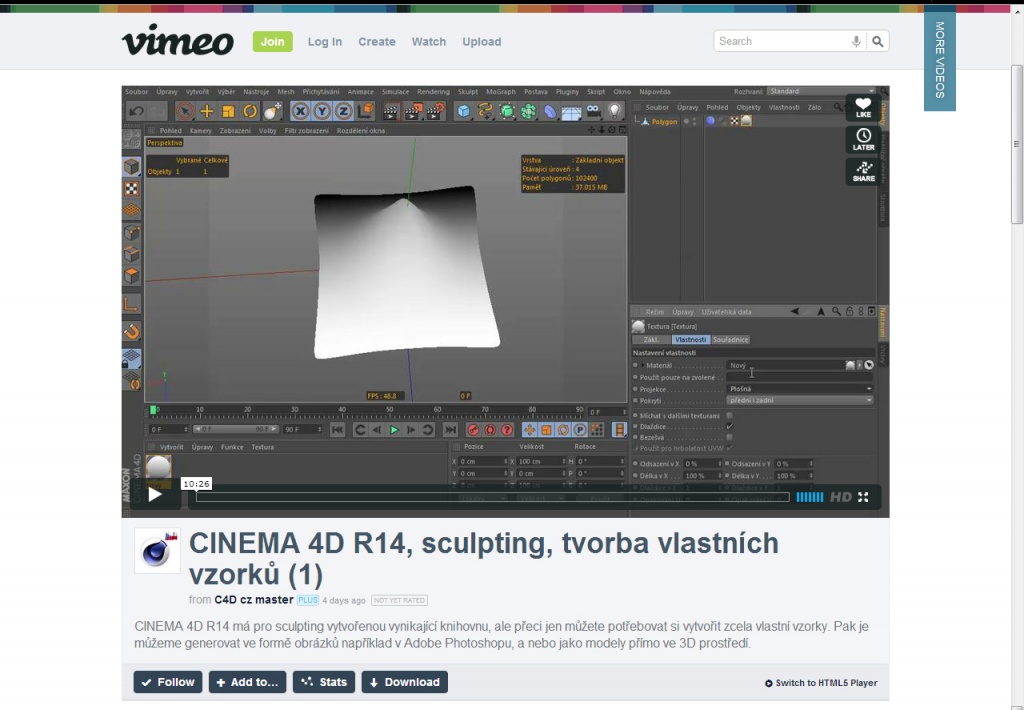Click the Undo arrow in Cinema 4D toolbar
The height and width of the screenshot is (710, 1024).
click(x=136, y=112)
